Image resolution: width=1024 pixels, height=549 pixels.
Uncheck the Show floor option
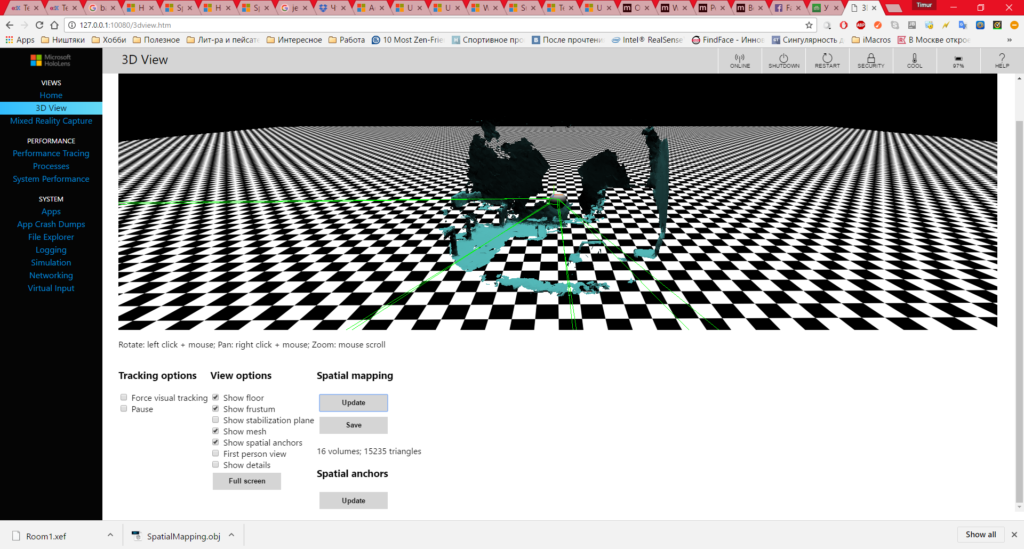tap(216, 397)
